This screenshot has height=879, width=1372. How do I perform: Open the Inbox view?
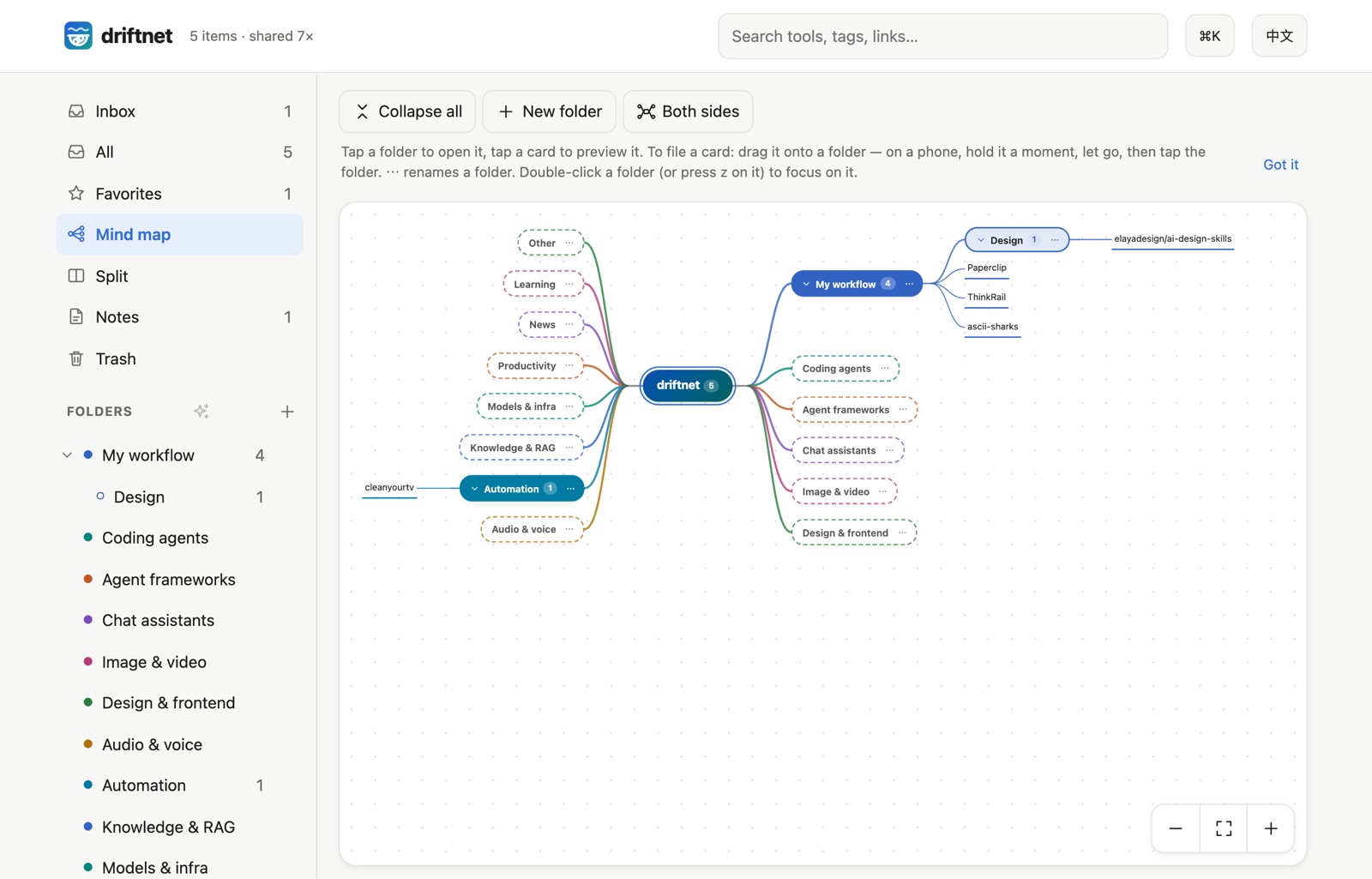180,111
